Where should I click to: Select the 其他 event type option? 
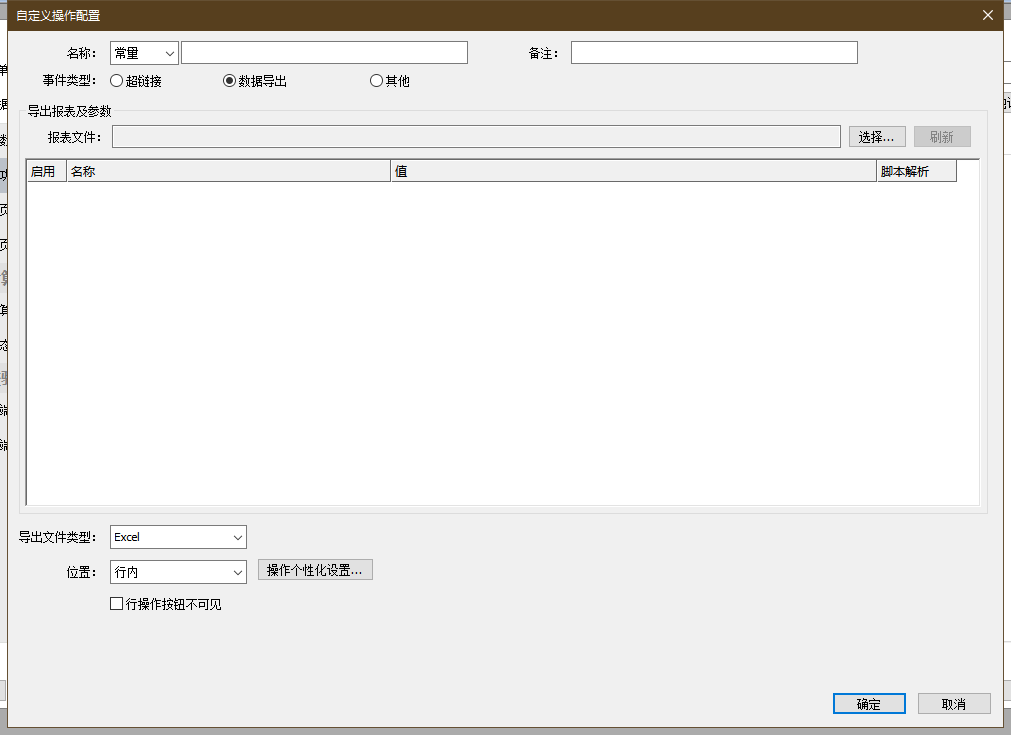(377, 81)
